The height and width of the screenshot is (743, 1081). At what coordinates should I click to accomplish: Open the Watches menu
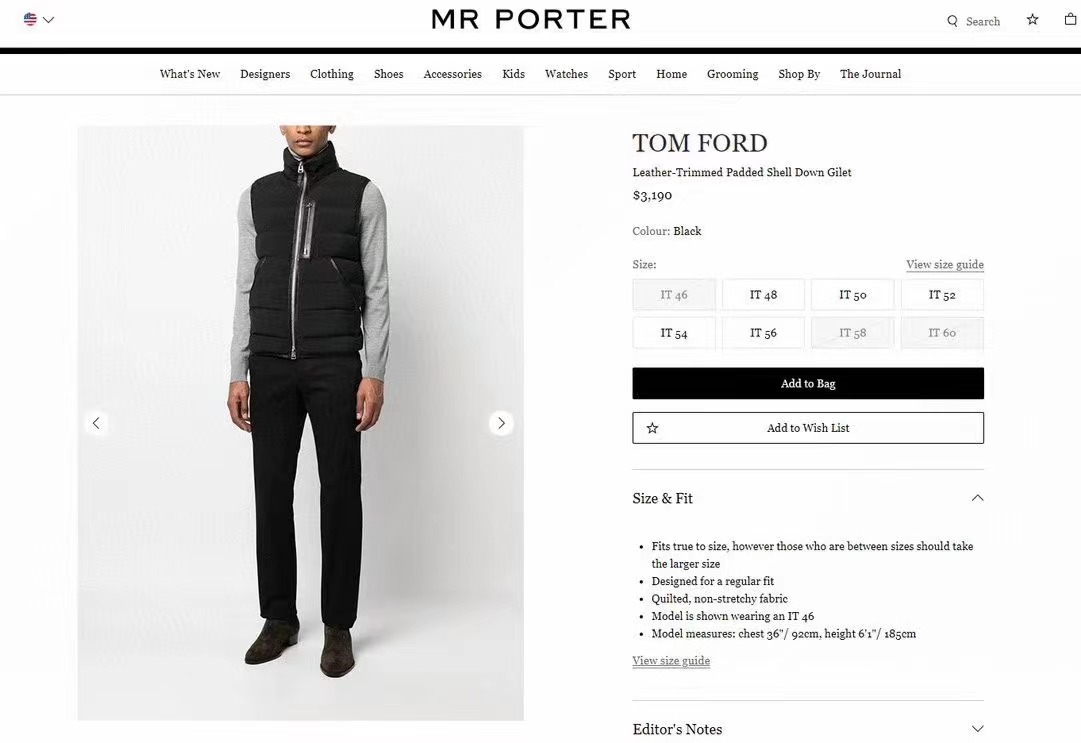coord(566,74)
